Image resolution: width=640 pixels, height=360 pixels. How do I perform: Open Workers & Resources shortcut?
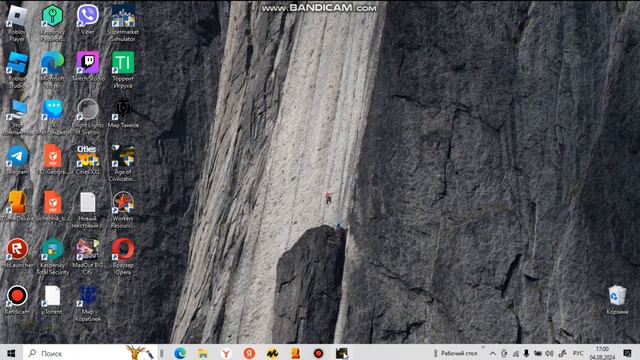123,210
